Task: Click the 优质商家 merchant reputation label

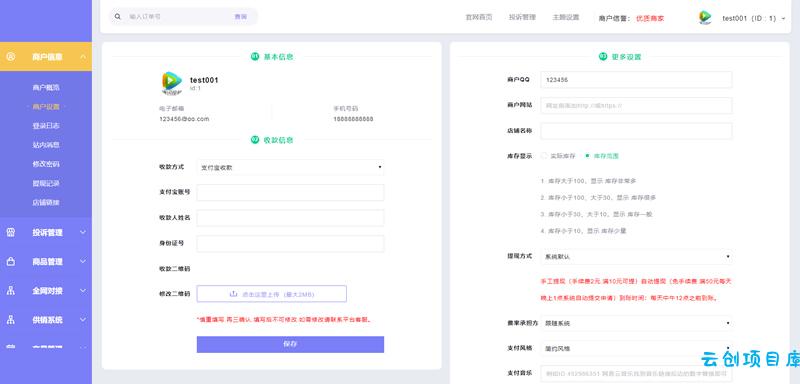Action: tap(650, 18)
